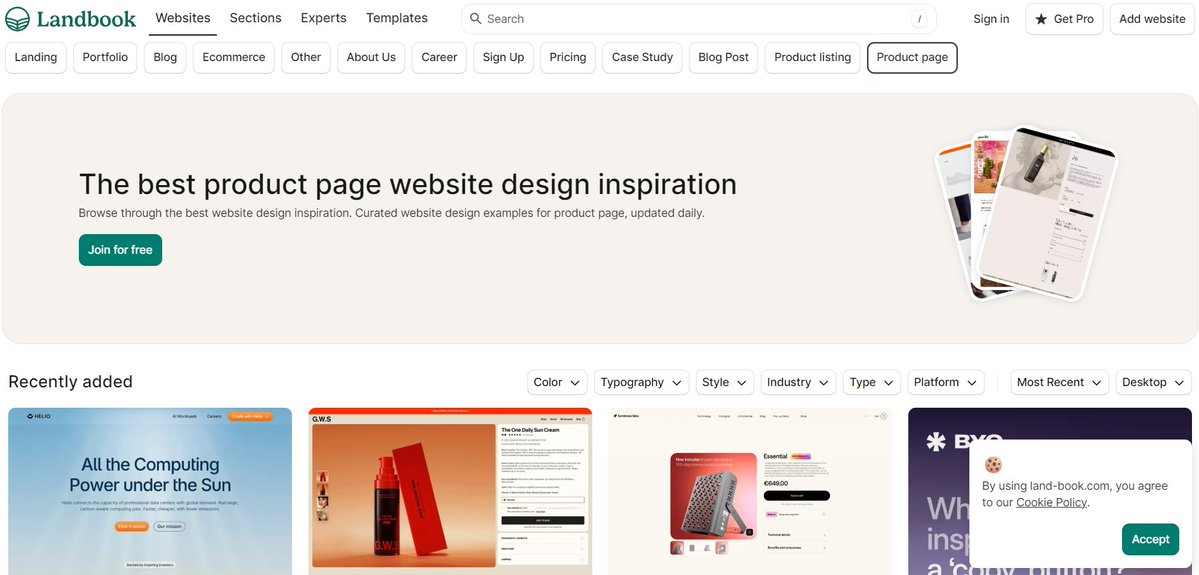Screen dimensions: 1199x575
Task: Select the Landing category chip
Action: click(36, 57)
